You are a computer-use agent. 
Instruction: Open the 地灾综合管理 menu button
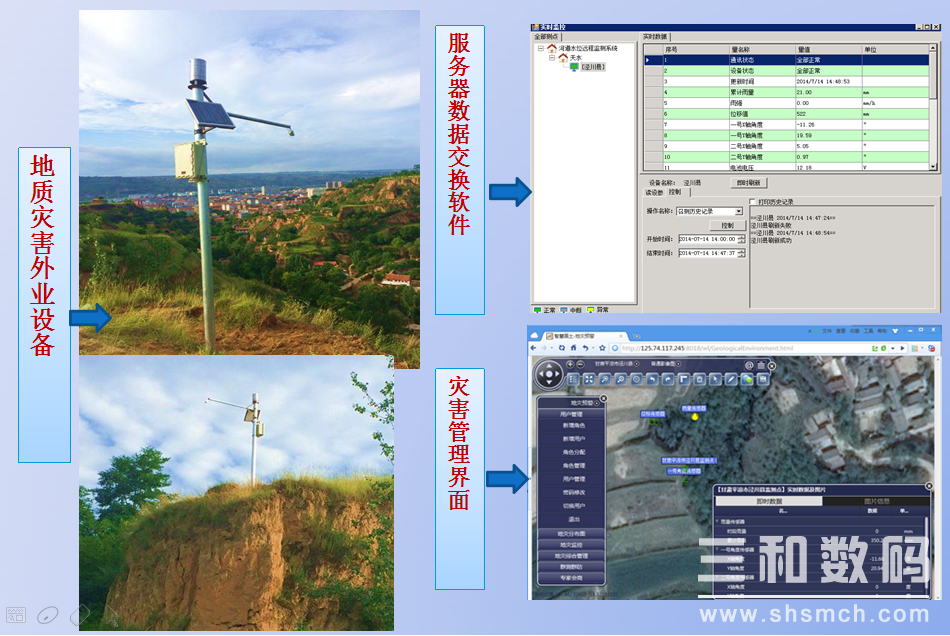(571, 555)
